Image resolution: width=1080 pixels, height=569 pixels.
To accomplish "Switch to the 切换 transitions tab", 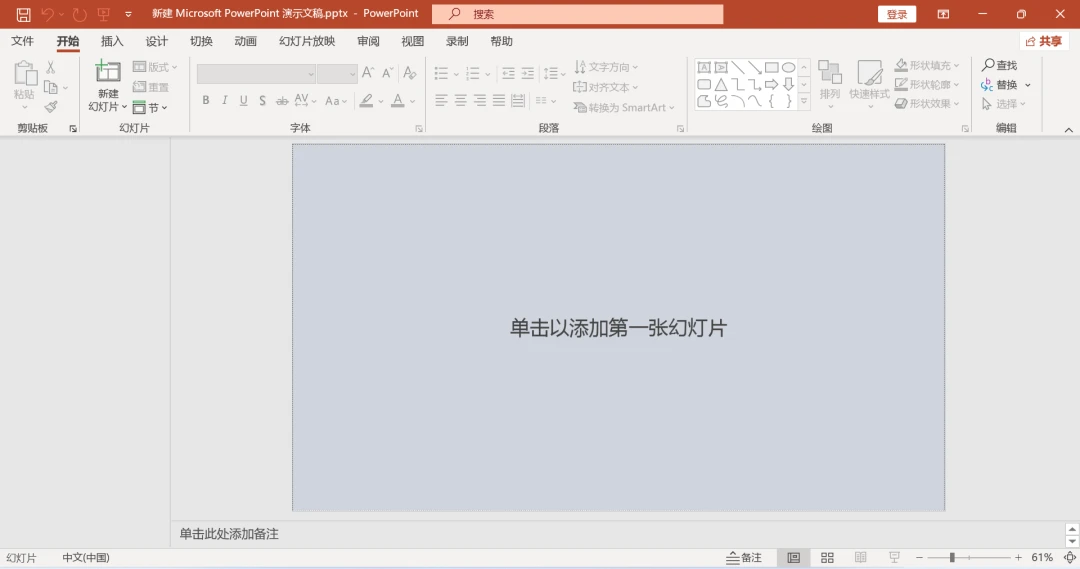I will (201, 41).
